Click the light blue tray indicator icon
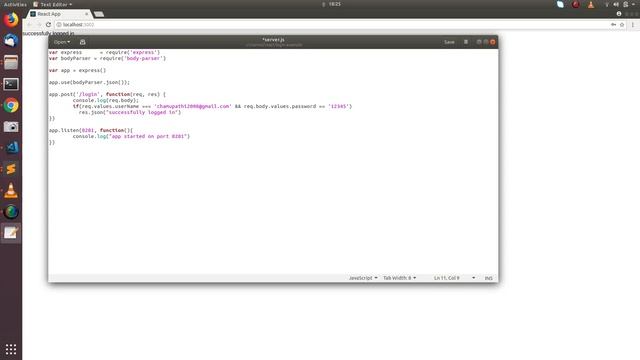The width and height of the screenshot is (640, 360). pos(560,4)
